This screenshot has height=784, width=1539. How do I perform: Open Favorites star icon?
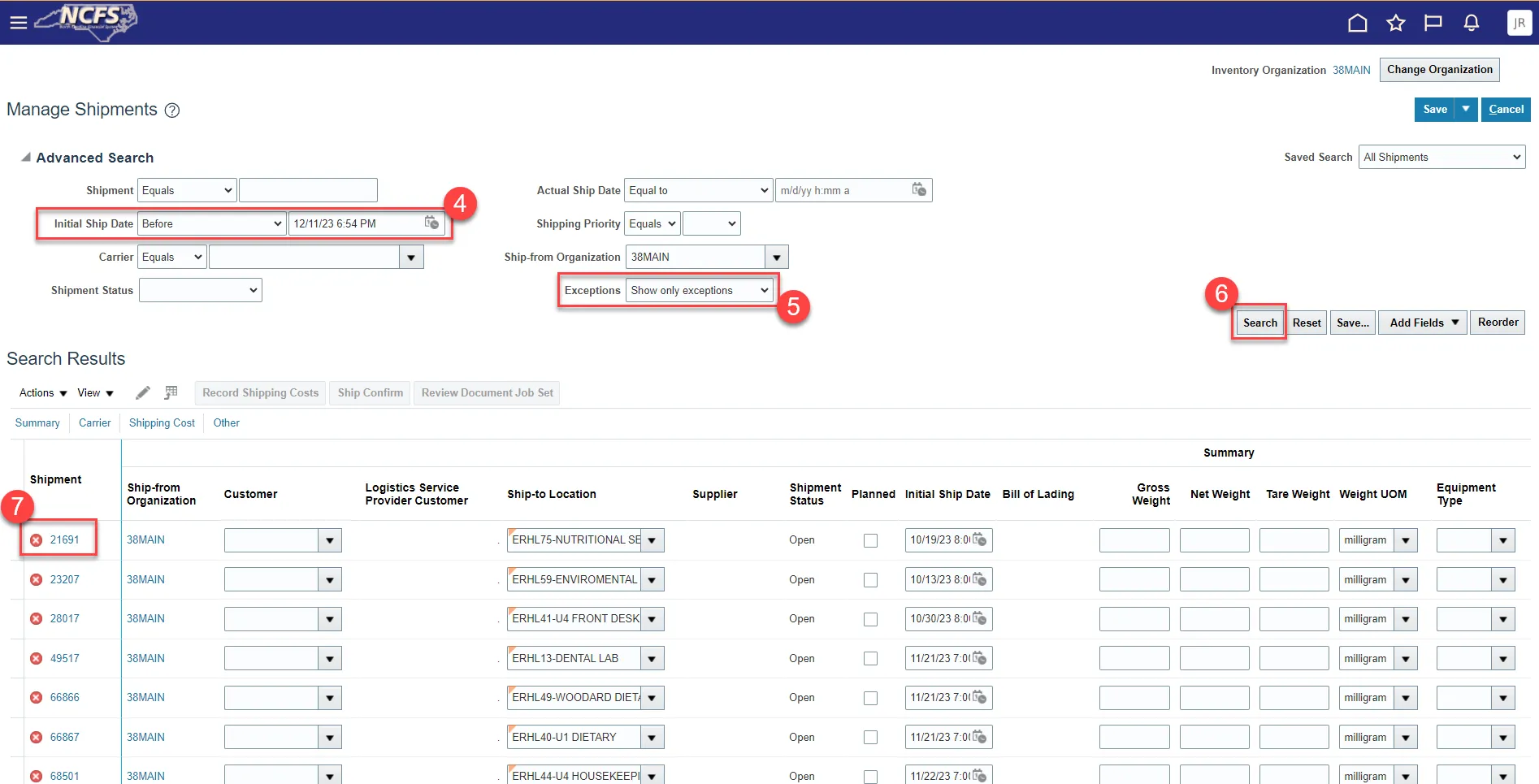coord(1395,23)
